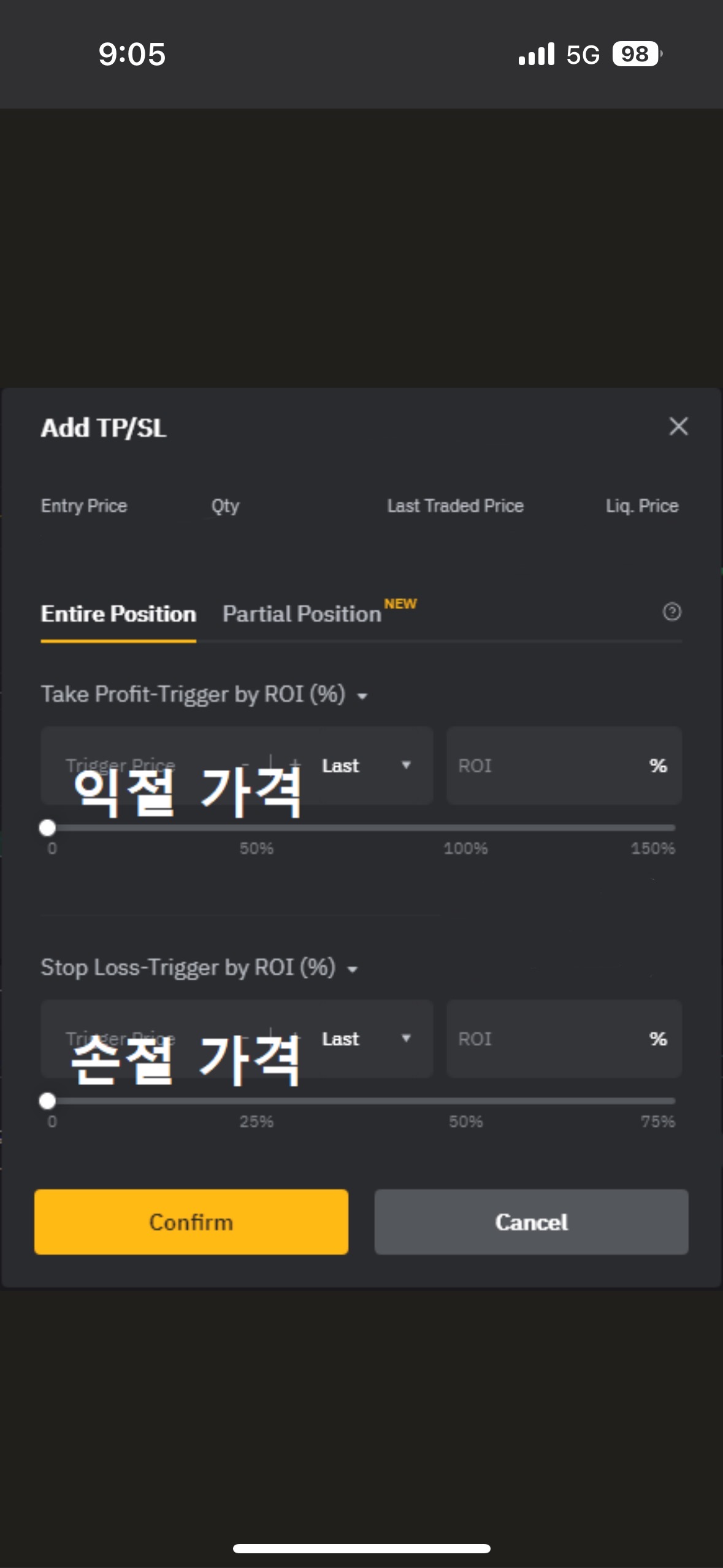Click the Take Profit ROI percentage field
Image resolution: width=723 pixels, height=1568 pixels.
[564, 765]
